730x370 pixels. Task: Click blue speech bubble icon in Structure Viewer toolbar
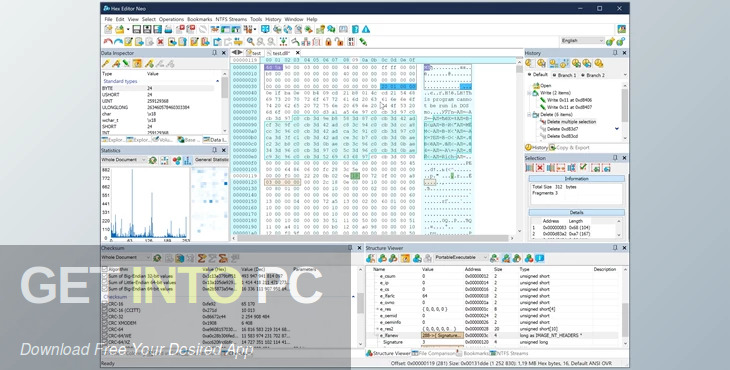540,258
